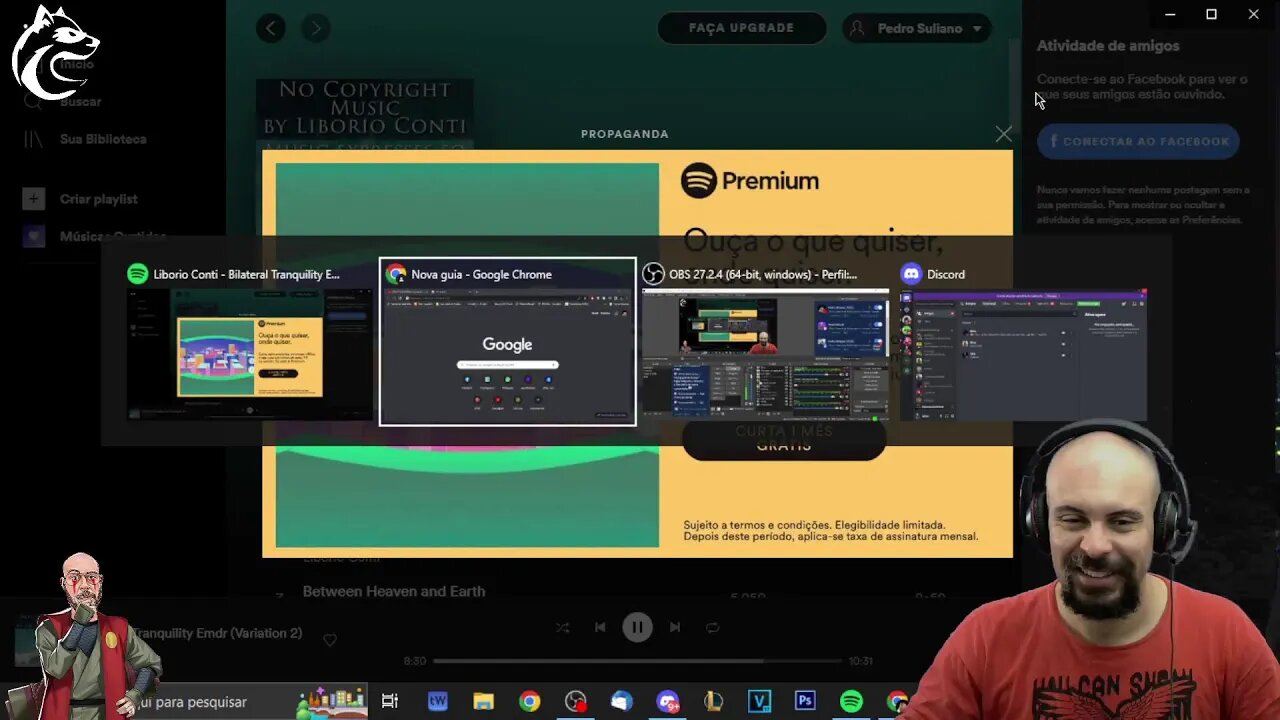1280x720 pixels.
Task: Open Spotify from the taskbar
Action: click(x=851, y=702)
